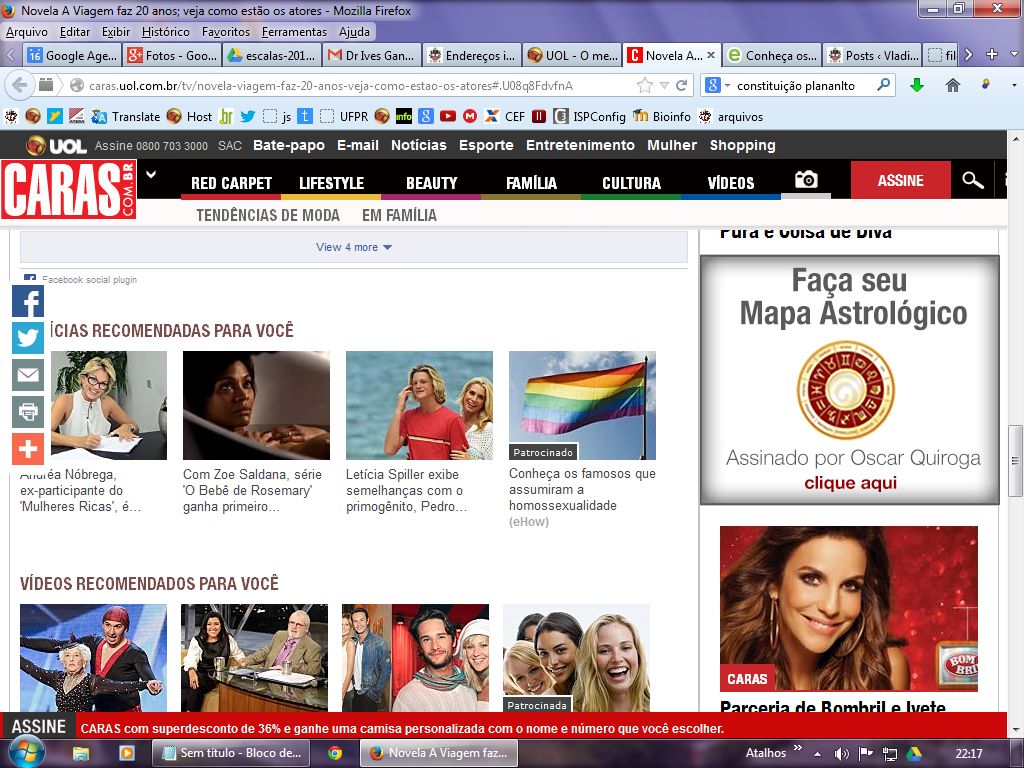
Task: Expand the Caras logo chevron menu
Action: click(151, 174)
